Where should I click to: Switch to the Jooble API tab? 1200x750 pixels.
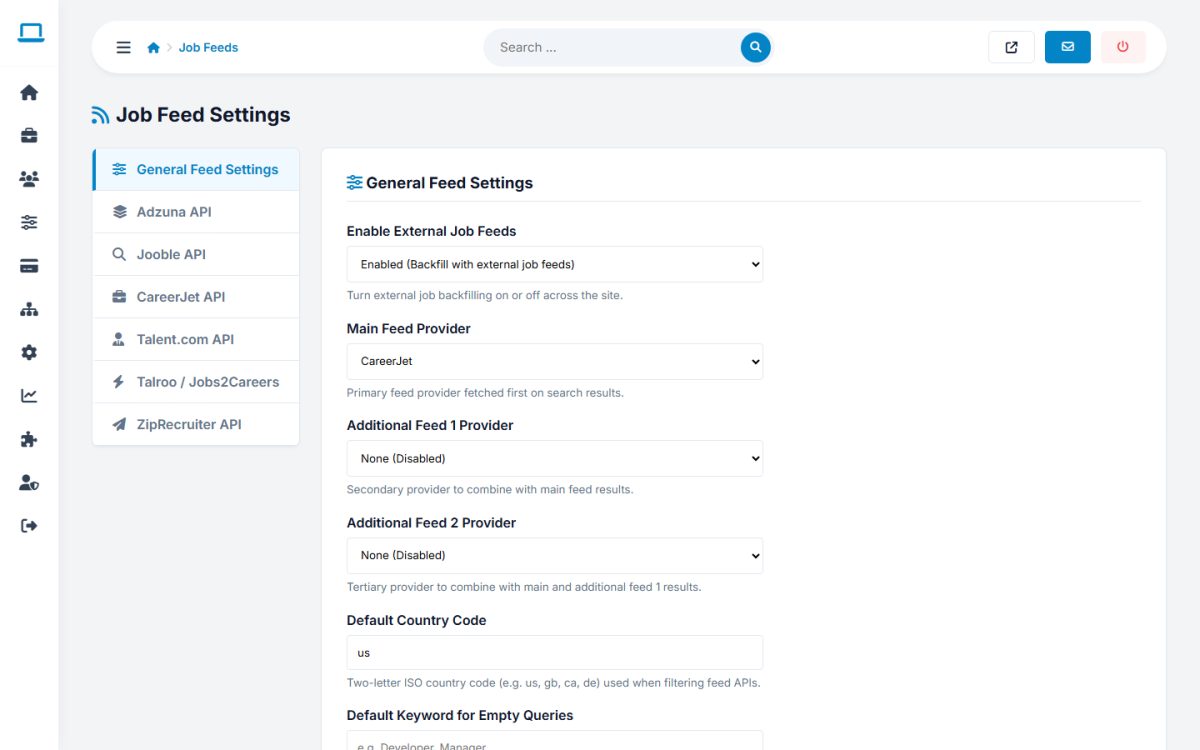[x=196, y=254]
